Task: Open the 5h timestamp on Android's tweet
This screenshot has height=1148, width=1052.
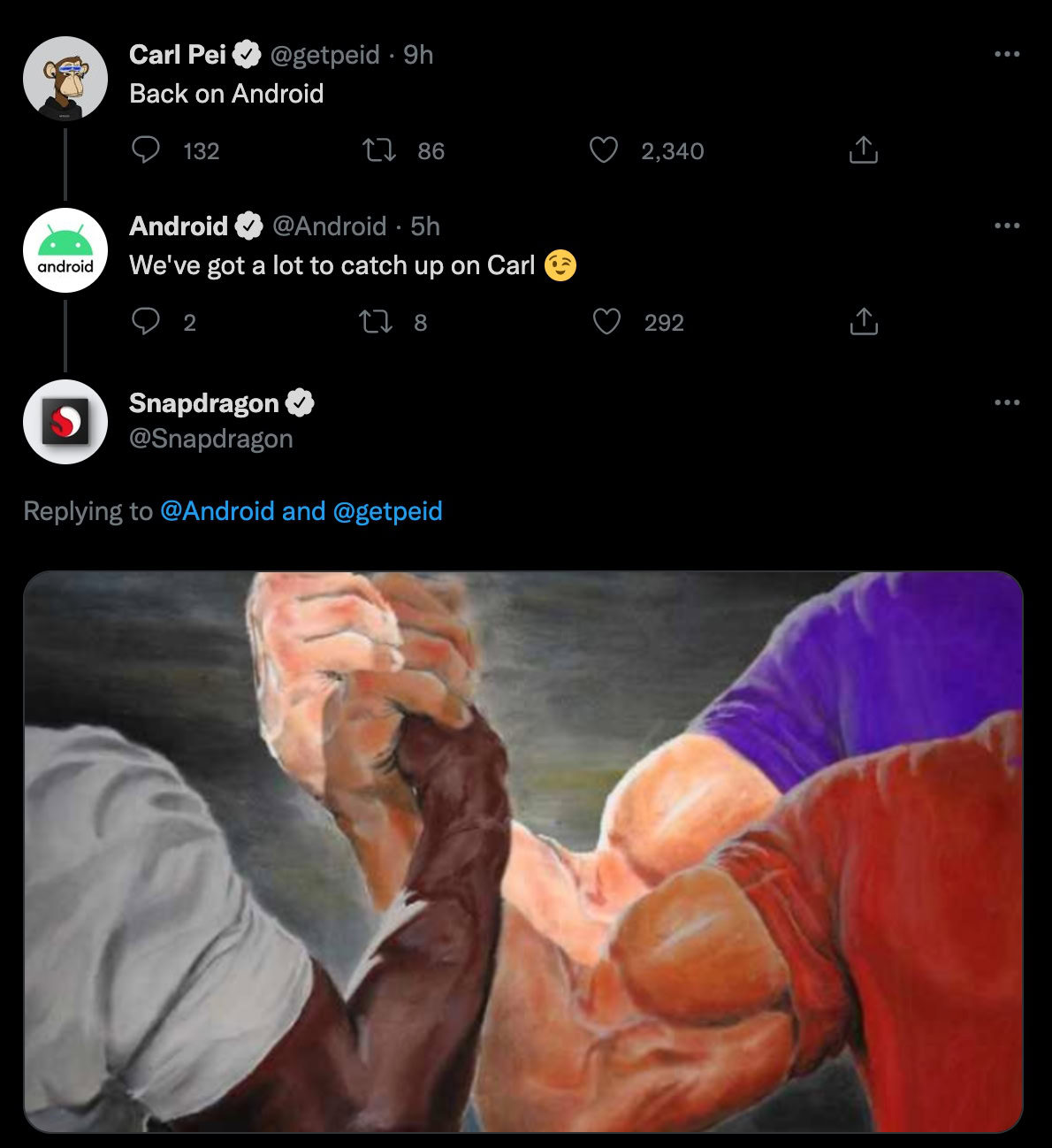Action: coord(425,226)
